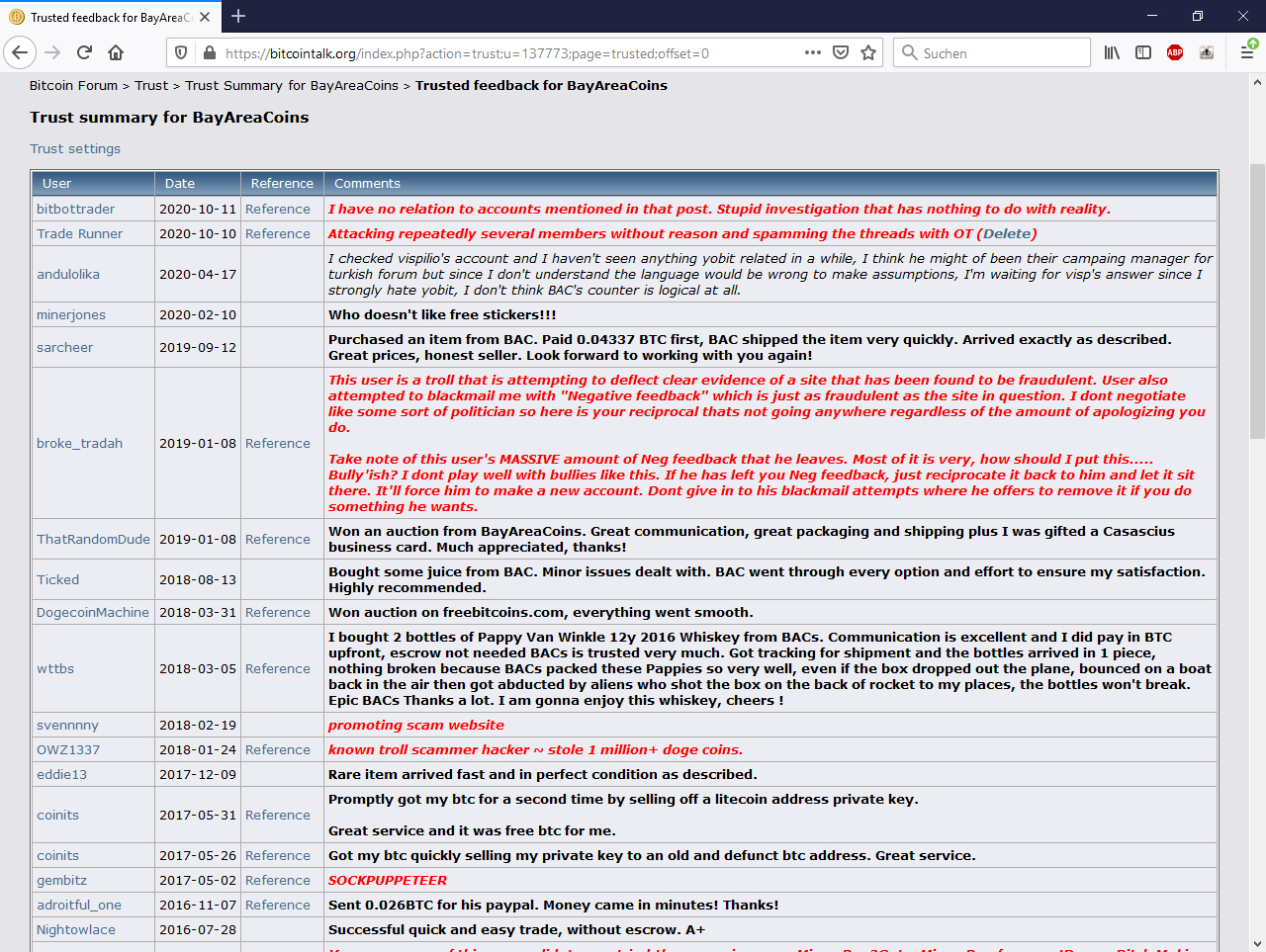The image size is (1266, 952).
Task: Open the Nightowlace user profile
Action: [76, 930]
